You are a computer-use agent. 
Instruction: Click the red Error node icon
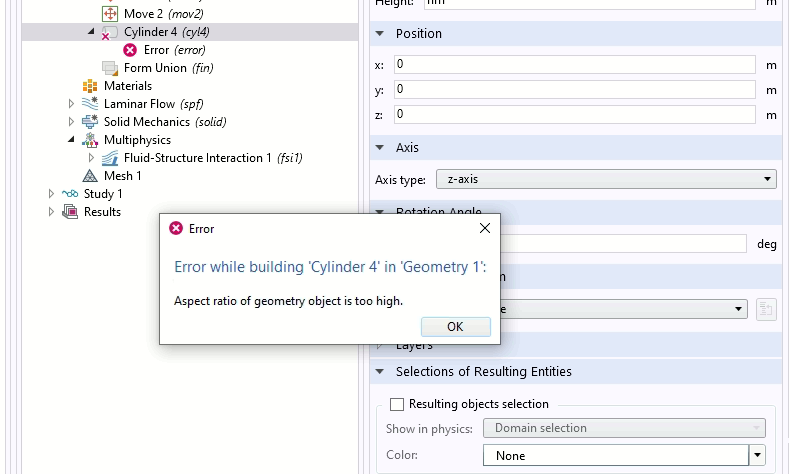click(130, 50)
